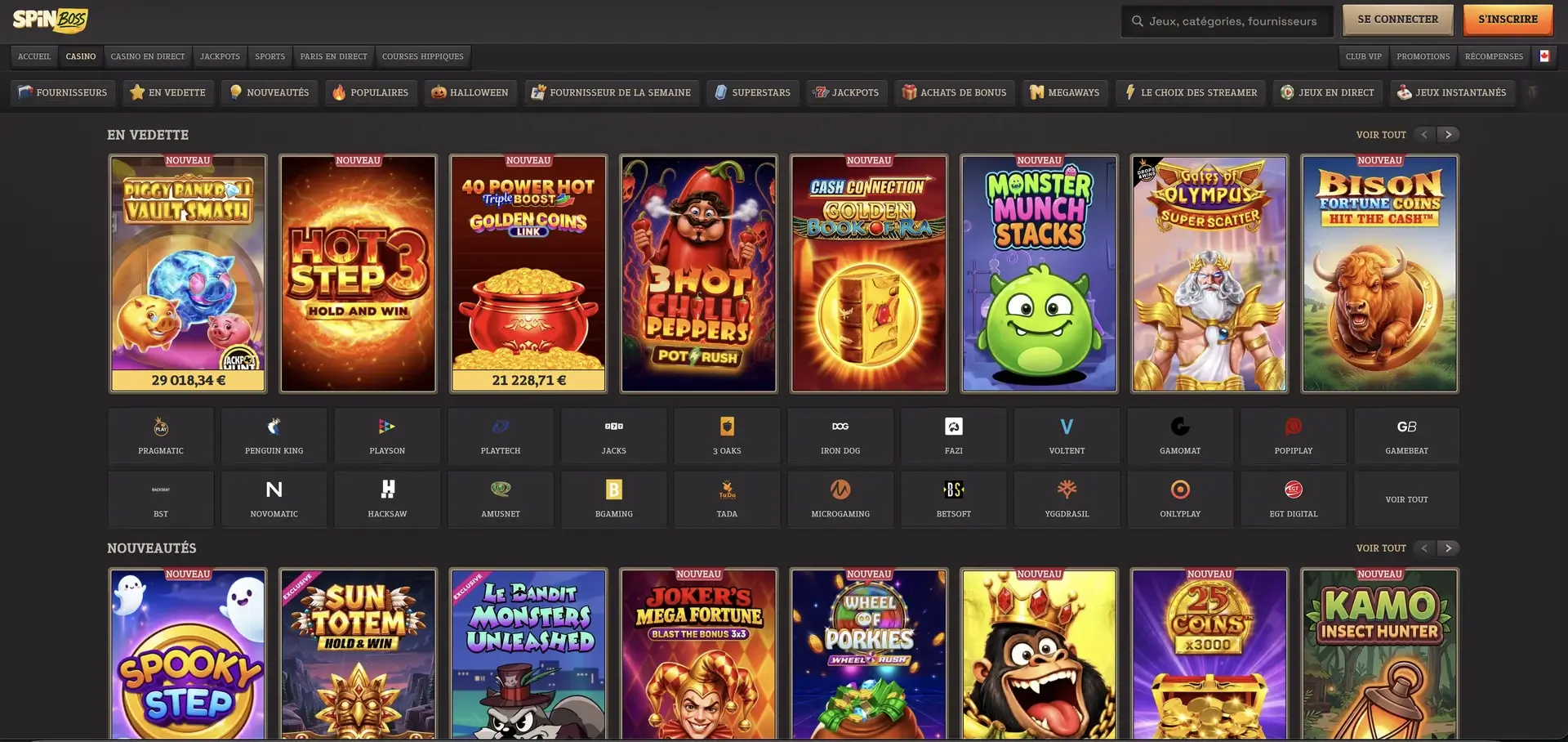Switch to the Casino en Direct tab
This screenshot has width=1568, height=742.
click(x=148, y=56)
